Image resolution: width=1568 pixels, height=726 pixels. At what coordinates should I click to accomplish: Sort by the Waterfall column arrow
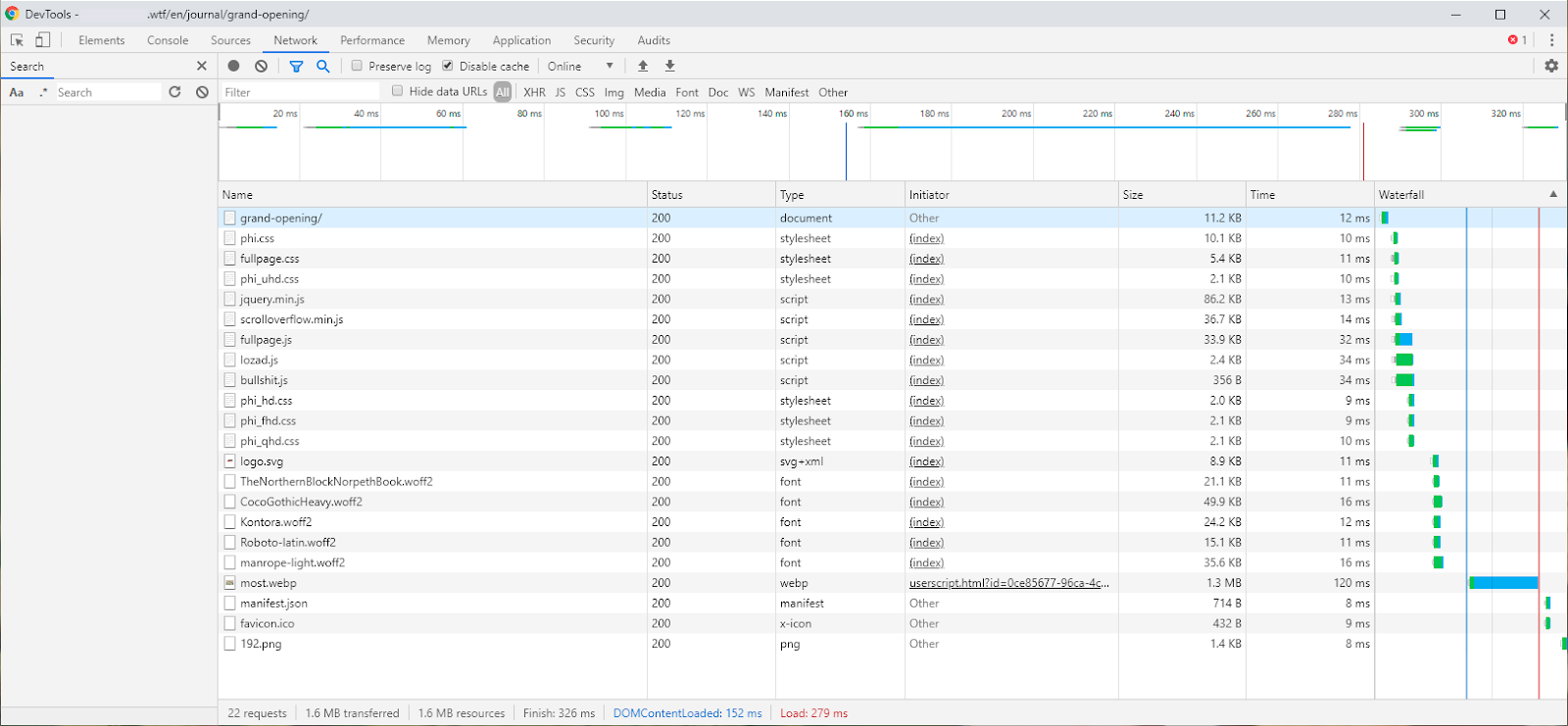(1552, 194)
